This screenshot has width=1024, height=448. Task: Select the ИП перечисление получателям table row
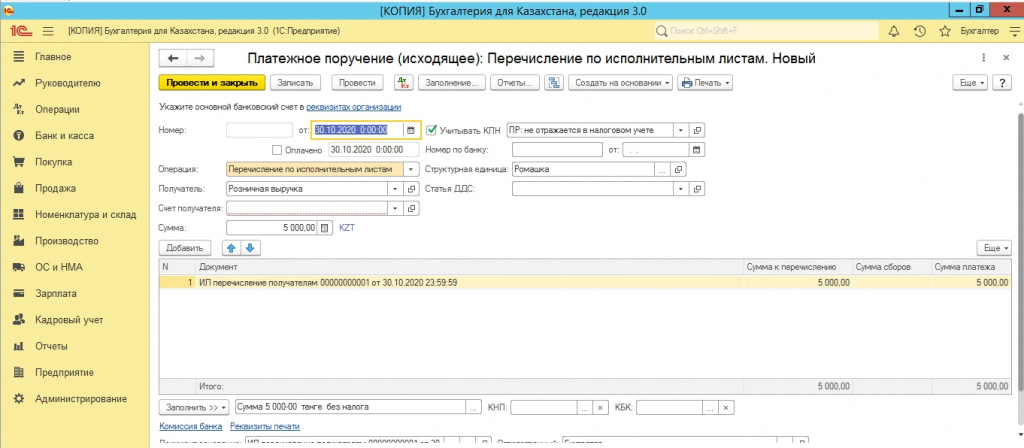[x=583, y=283]
